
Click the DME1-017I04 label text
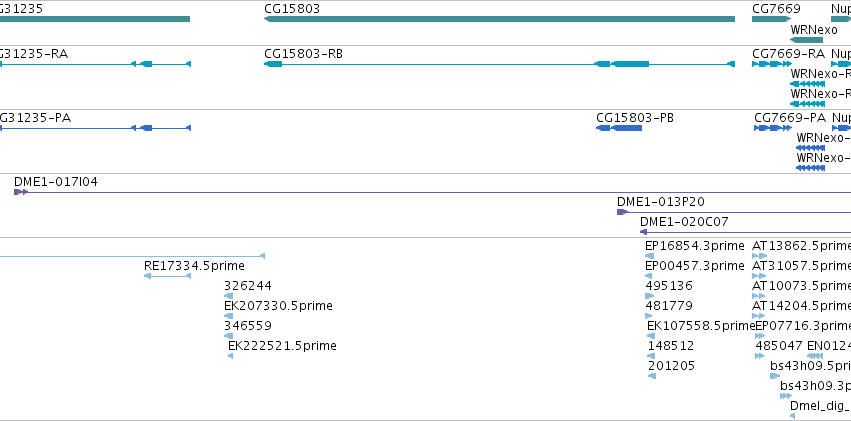(56, 182)
